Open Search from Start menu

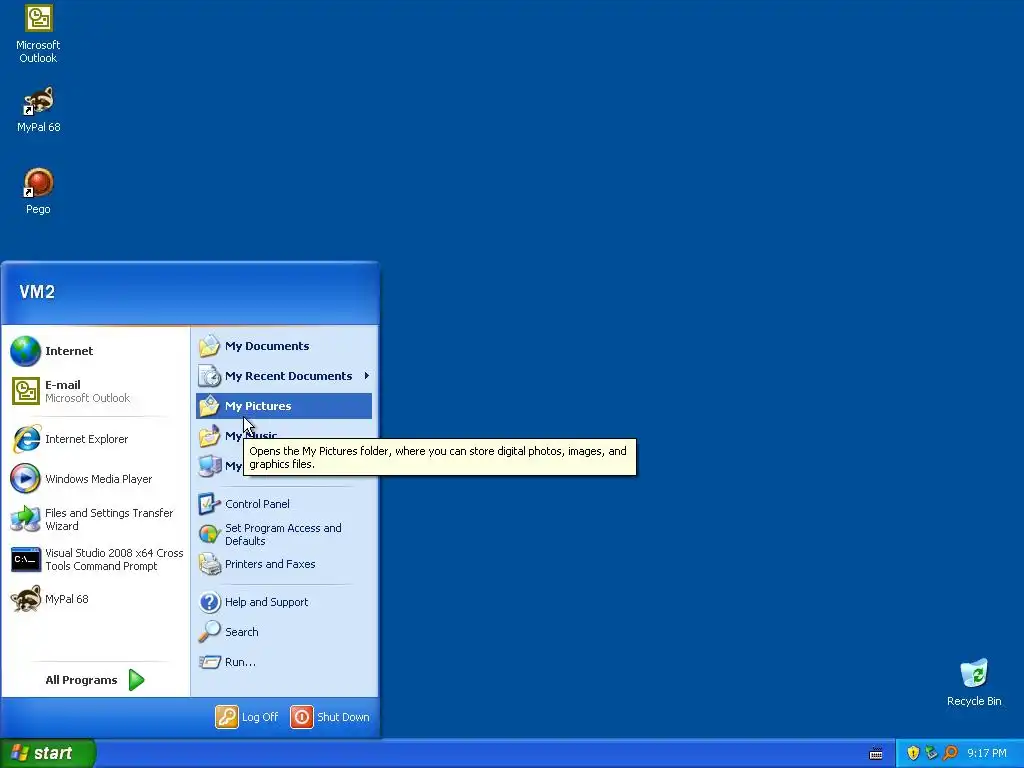(x=284, y=632)
